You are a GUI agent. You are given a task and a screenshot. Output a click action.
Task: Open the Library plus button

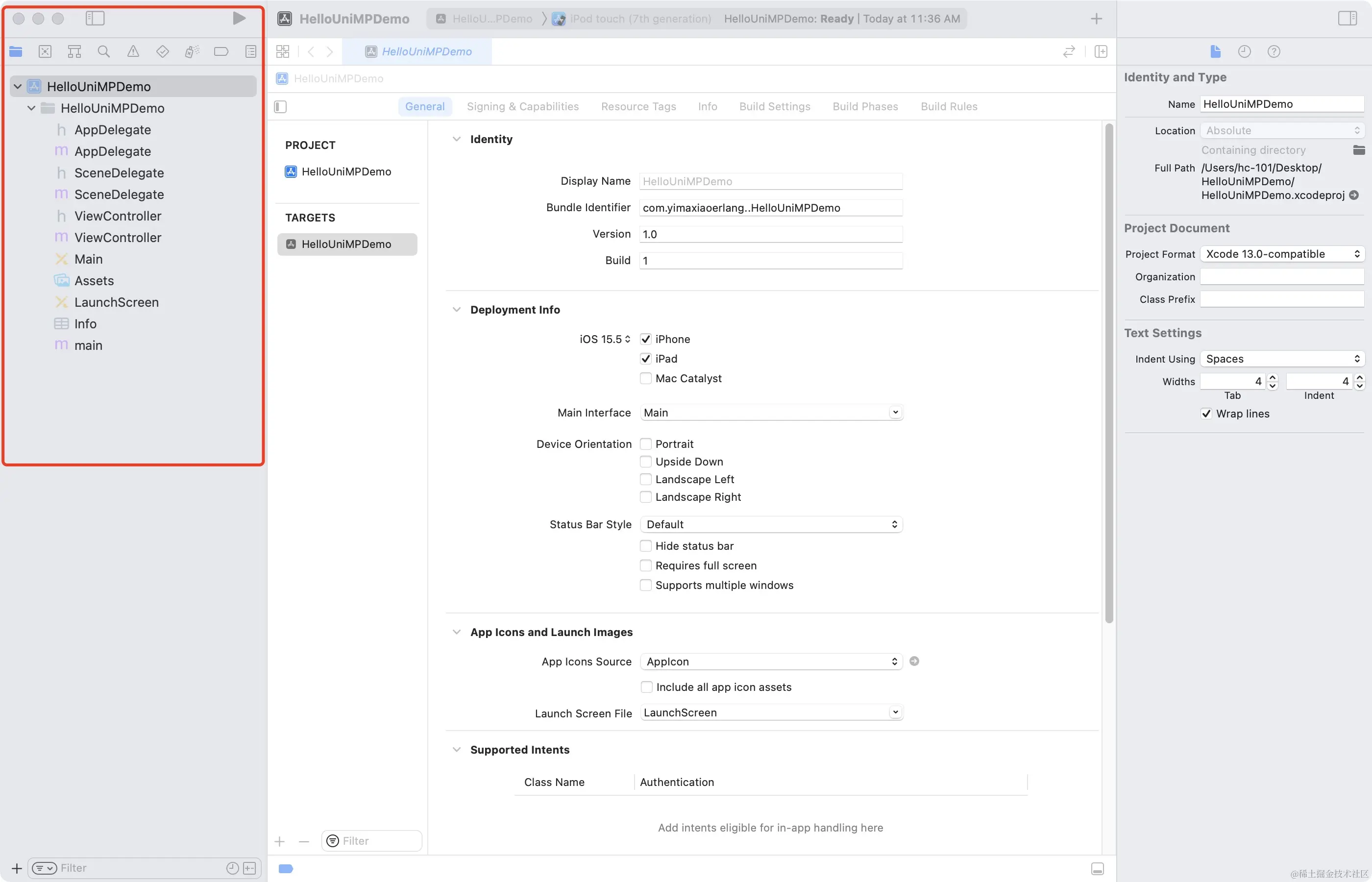pos(1097,18)
